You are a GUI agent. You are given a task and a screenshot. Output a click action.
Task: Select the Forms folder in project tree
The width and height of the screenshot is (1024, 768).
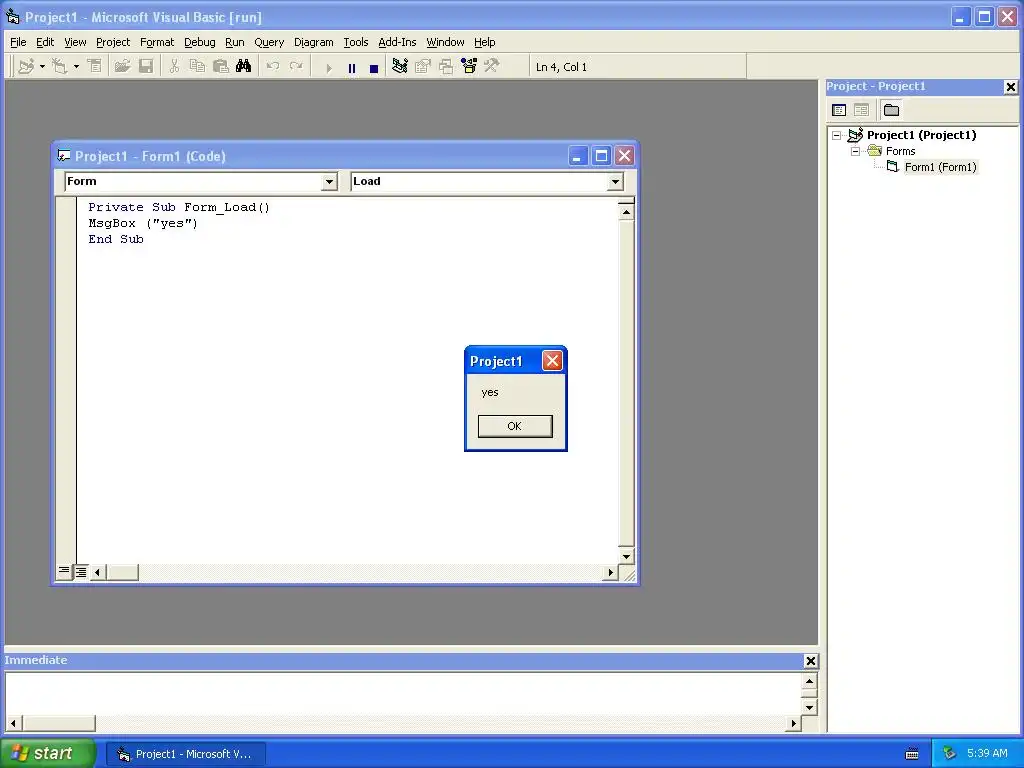901,152
